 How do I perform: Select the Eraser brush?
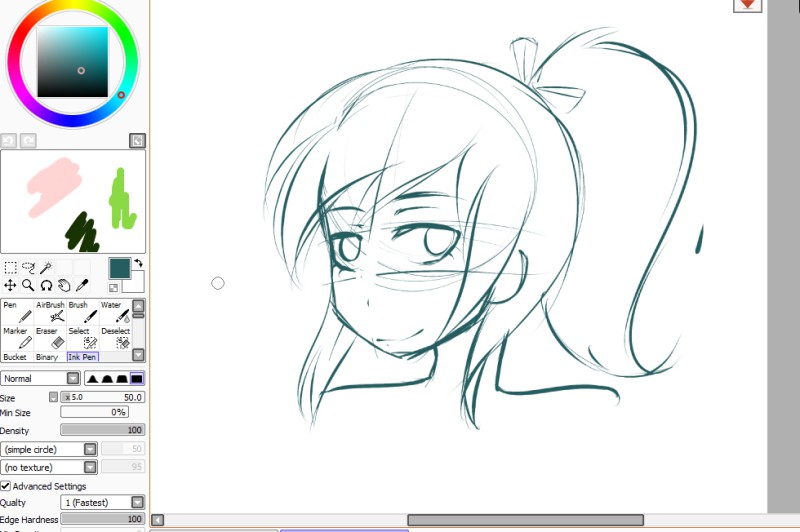click(x=50, y=338)
